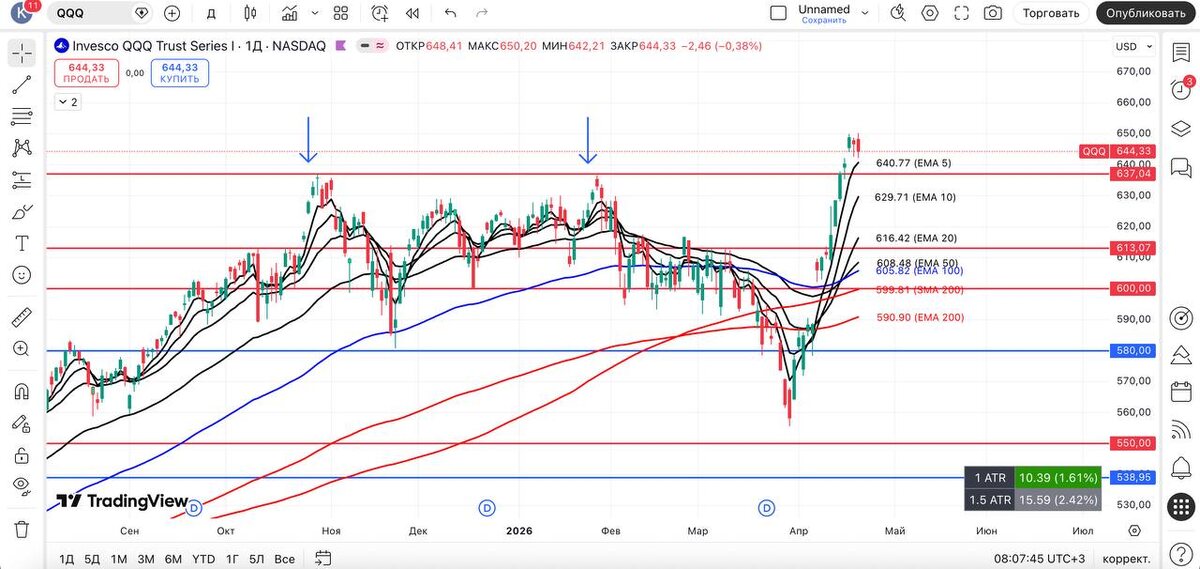
Task: Toggle stay in drawing mode
Action: point(21,424)
